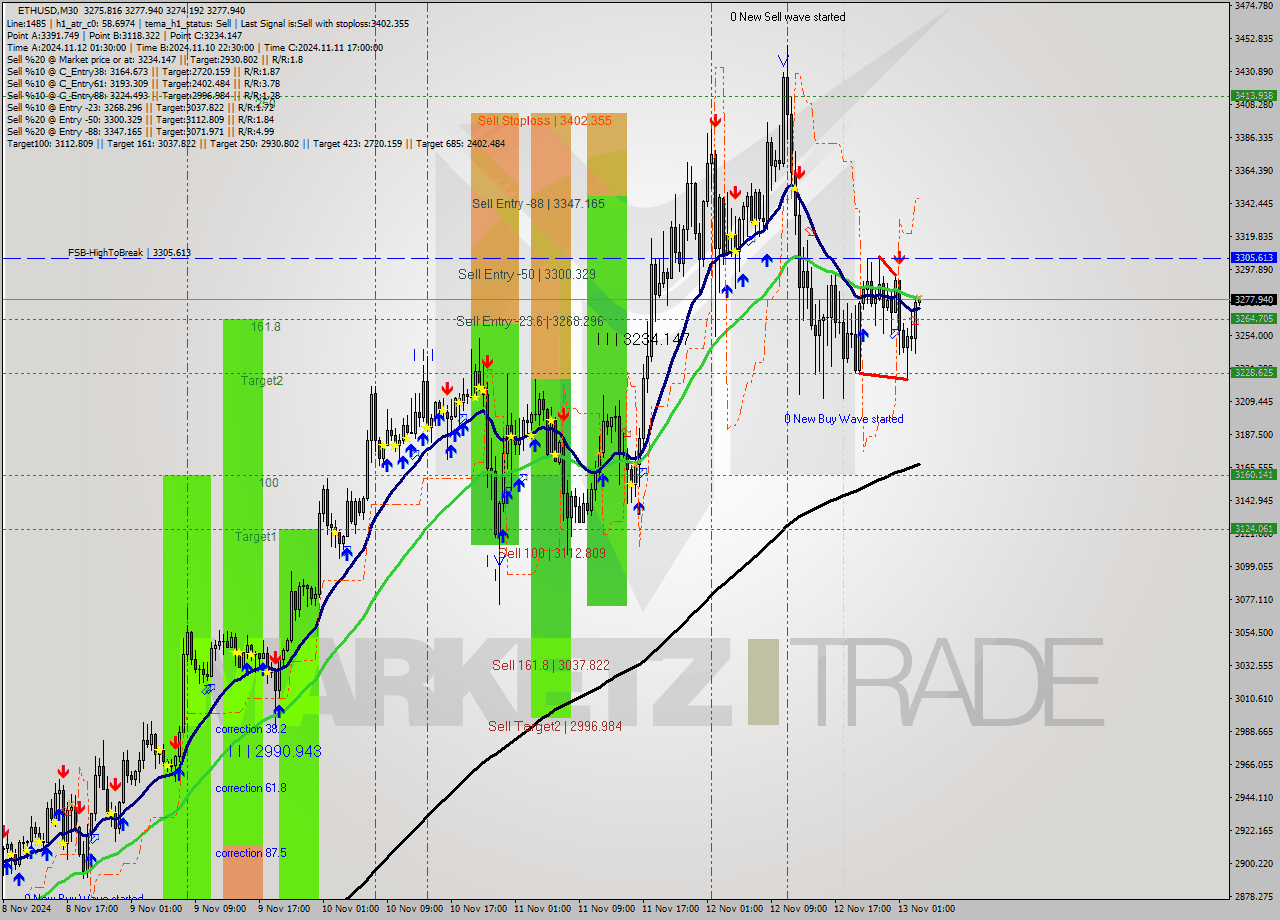Image resolution: width=1280 pixels, height=920 pixels.
Task: Click the green 3264.705 price tag
Action: (x=1253, y=318)
